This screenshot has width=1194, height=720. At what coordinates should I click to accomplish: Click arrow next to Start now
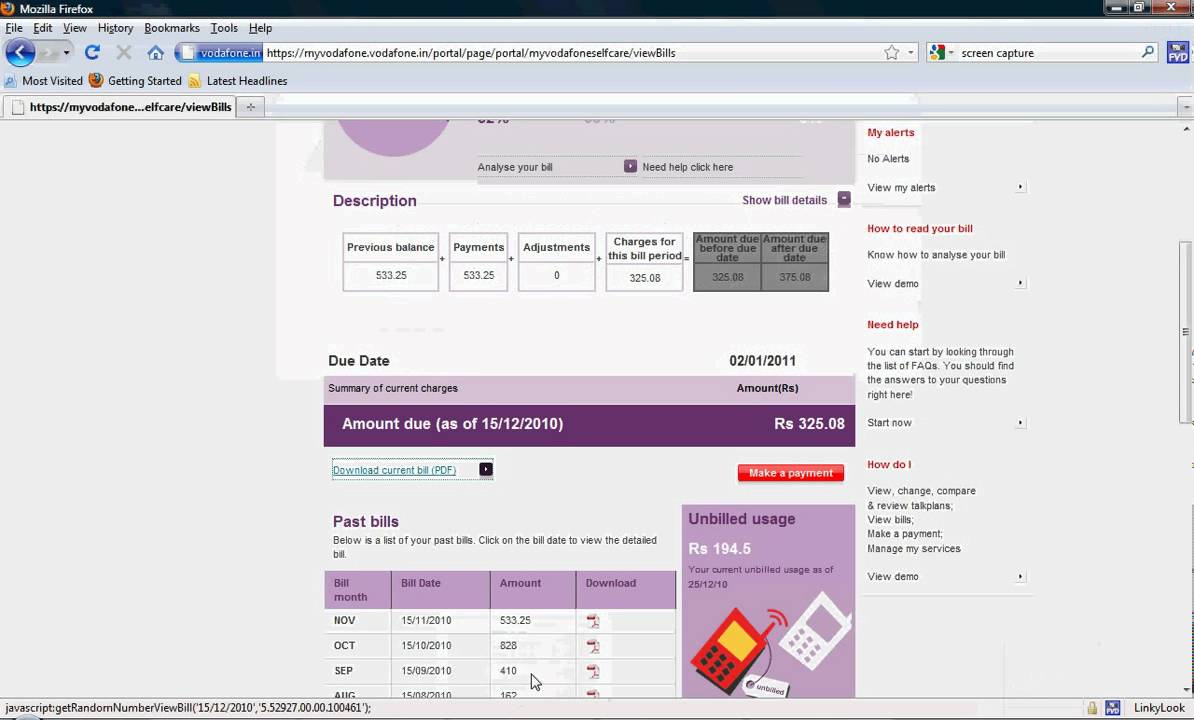pyautogui.click(x=1020, y=422)
